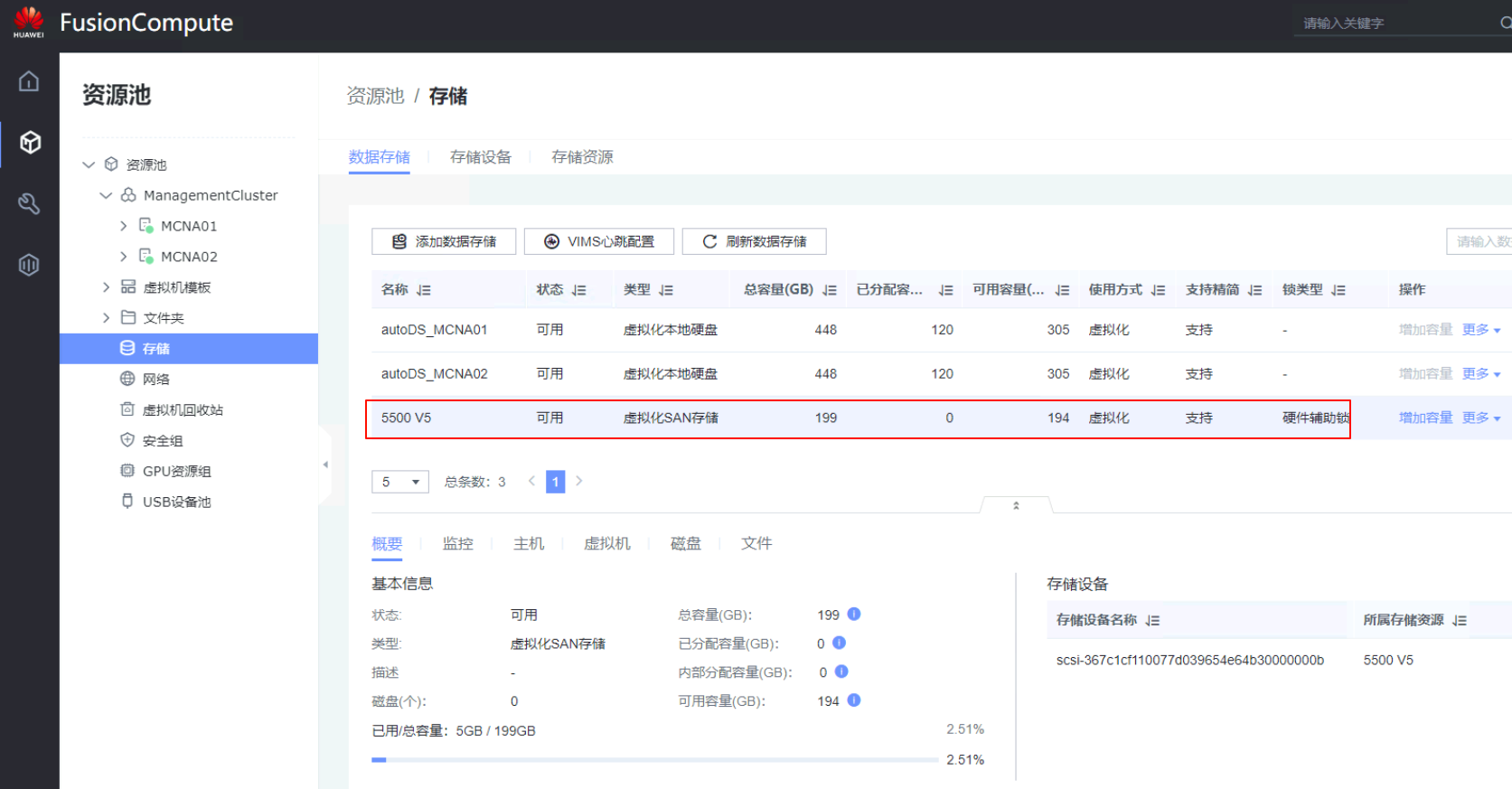The width and height of the screenshot is (1512, 789).
Task: Open the page size dropdown showing 5
Action: 399,482
